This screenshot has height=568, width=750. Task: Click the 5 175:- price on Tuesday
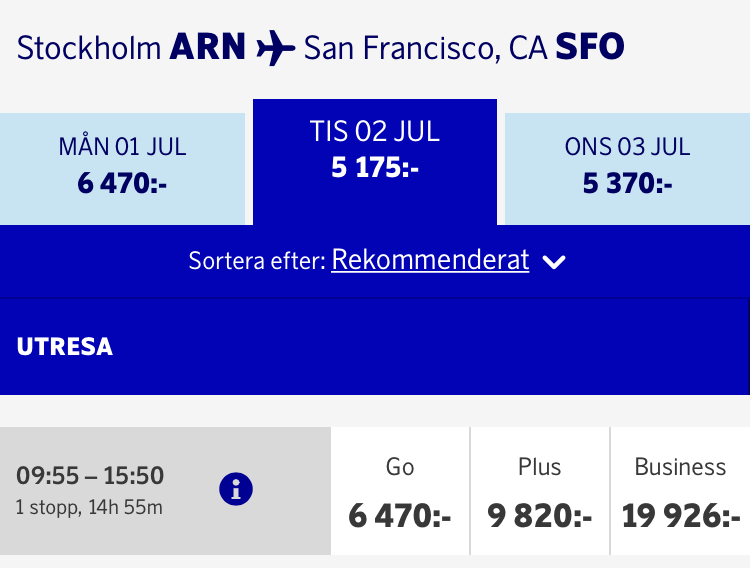tap(375, 168)
